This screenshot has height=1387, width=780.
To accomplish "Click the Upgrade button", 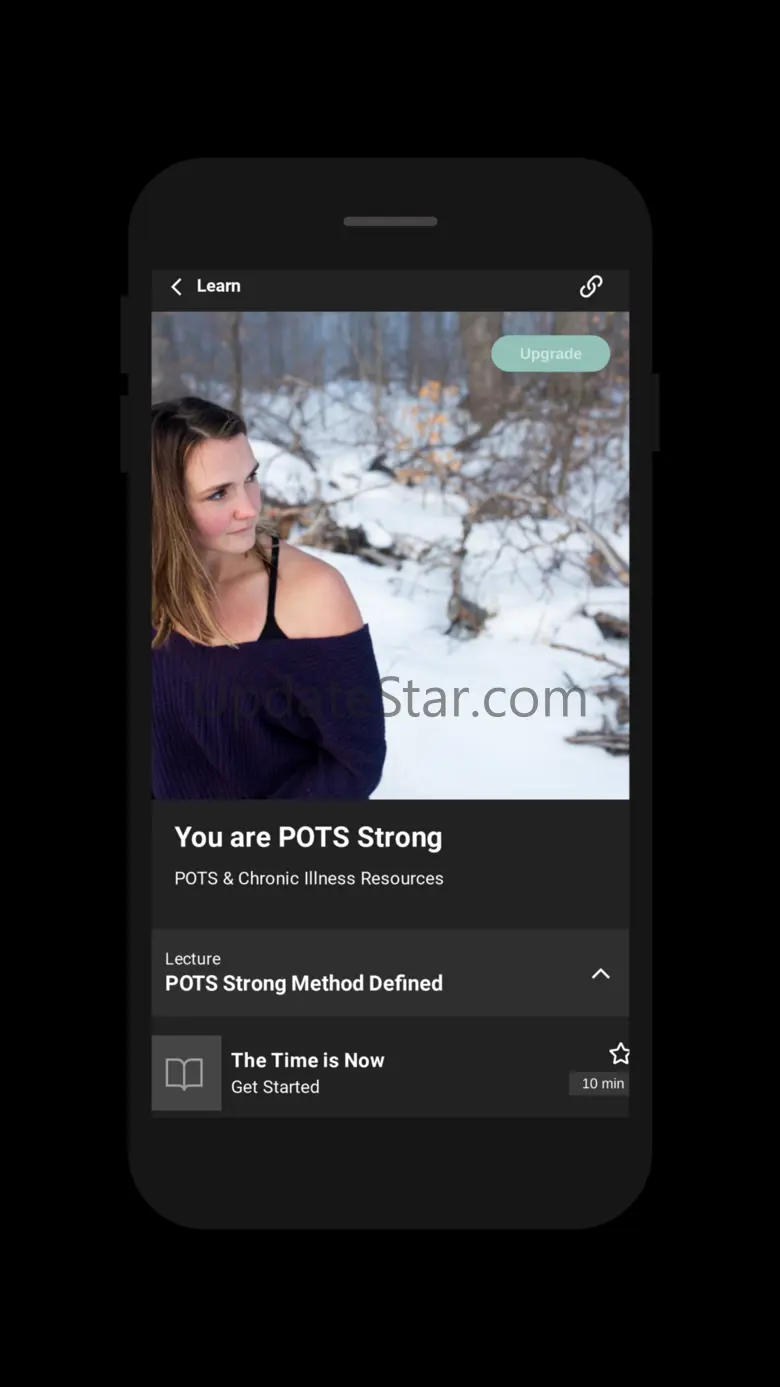I will point(550,353).
